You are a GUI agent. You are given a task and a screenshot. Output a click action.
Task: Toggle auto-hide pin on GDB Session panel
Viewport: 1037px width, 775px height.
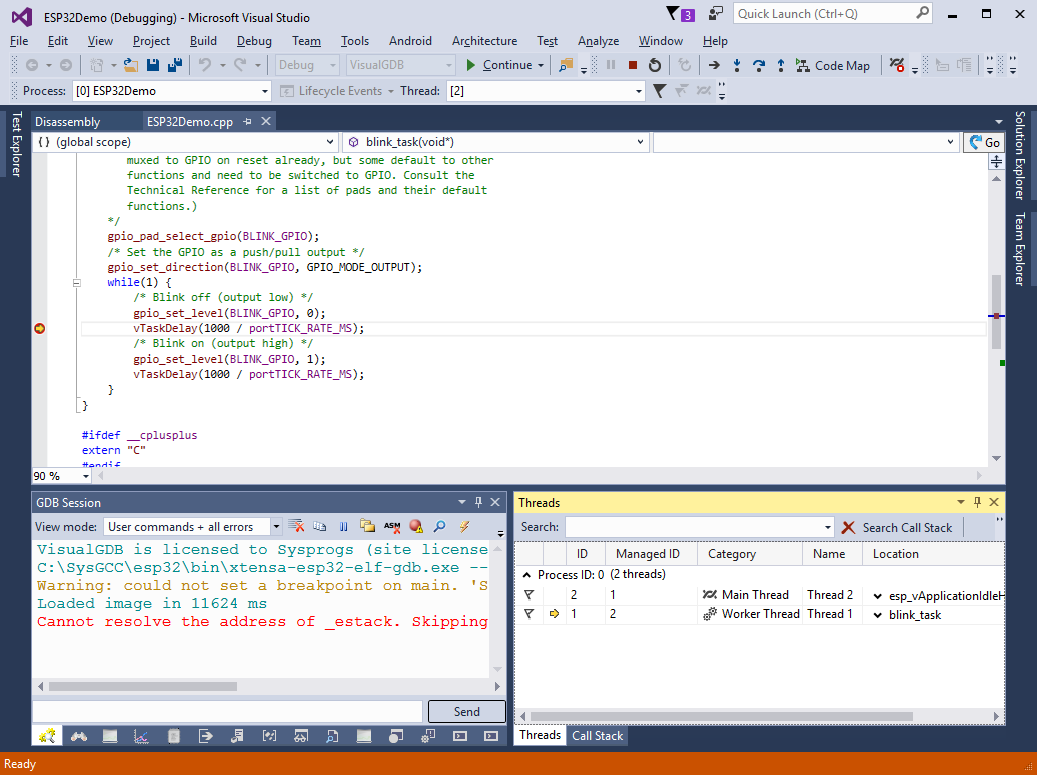pos(478,502)
